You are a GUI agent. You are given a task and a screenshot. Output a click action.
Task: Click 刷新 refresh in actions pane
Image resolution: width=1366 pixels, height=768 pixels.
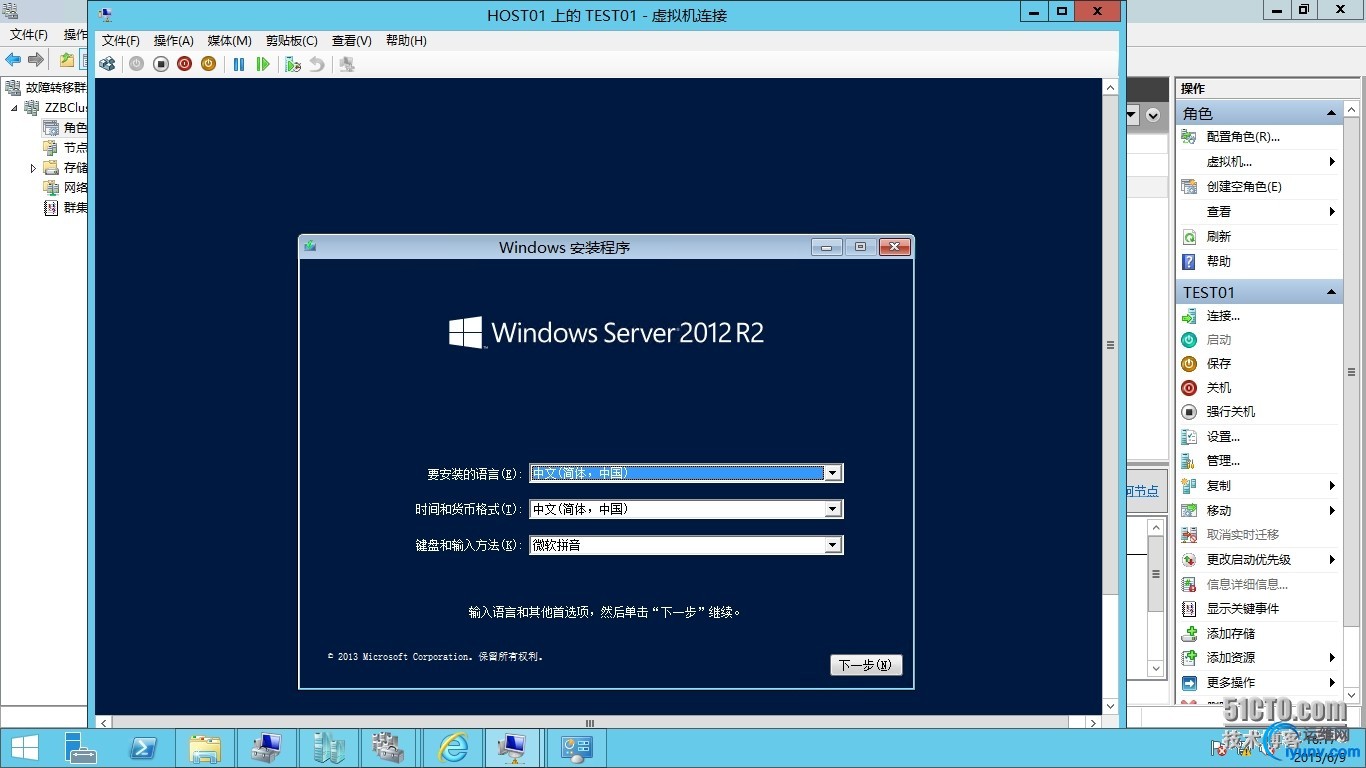point(1219,237)
